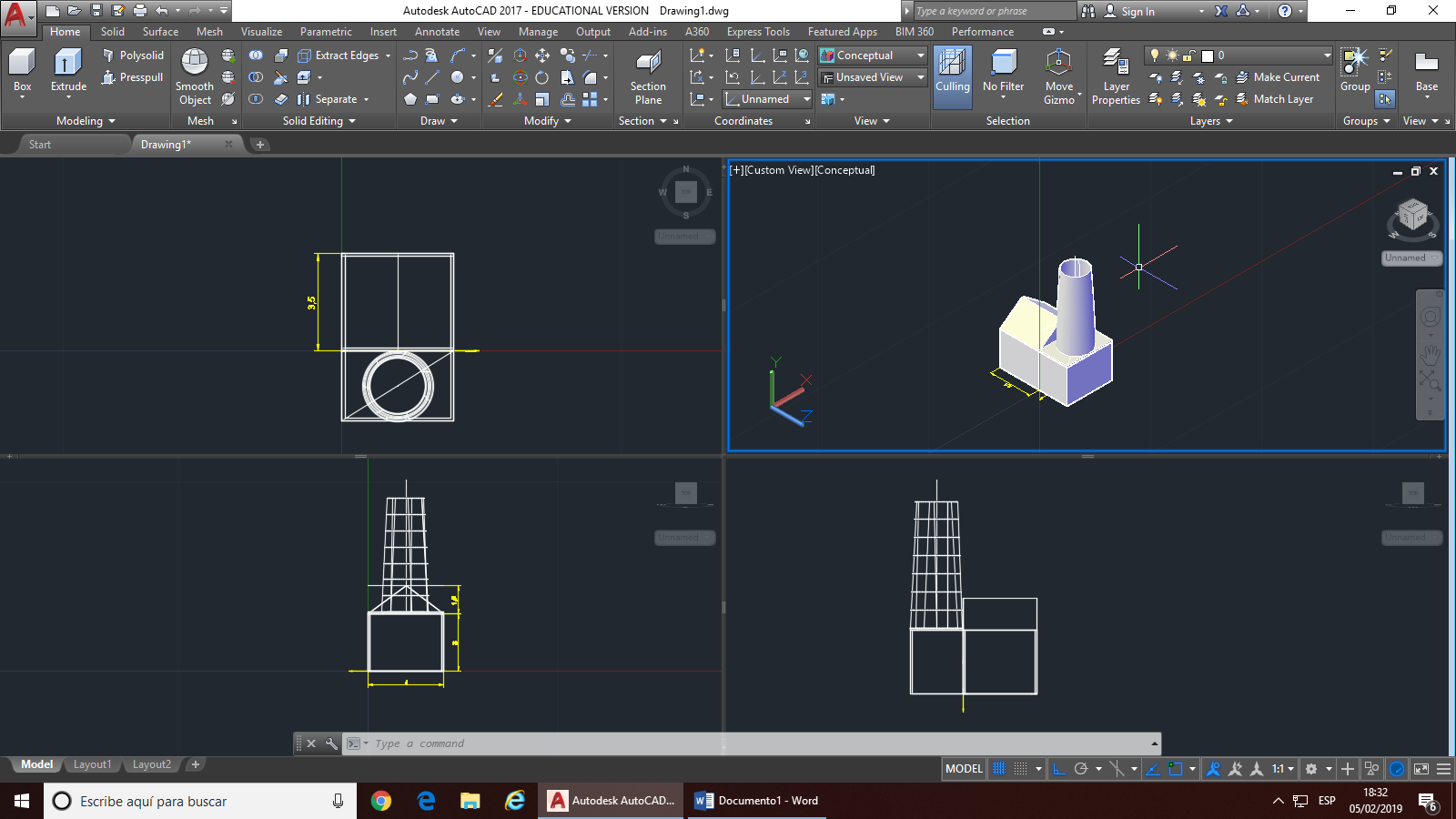Click the layer 0 color swatch

[1208, 56]
